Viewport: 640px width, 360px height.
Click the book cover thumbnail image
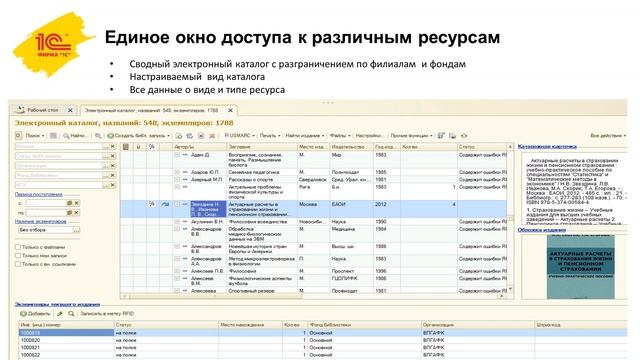[580, 267]
